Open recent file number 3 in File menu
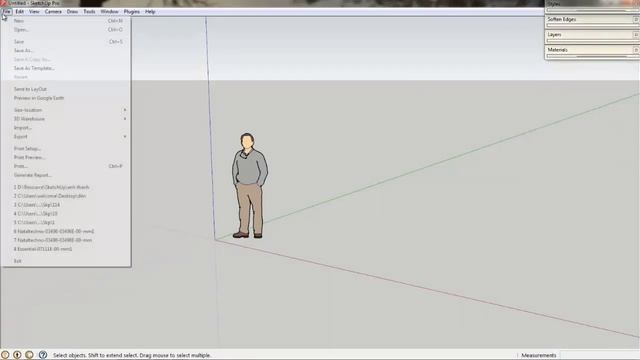This screenshot has height=360, width=640. [66, 205]
